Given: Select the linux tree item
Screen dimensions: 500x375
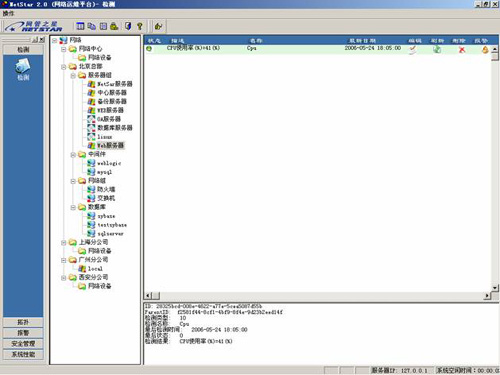Looking at the screenshot, I should 105,137.
